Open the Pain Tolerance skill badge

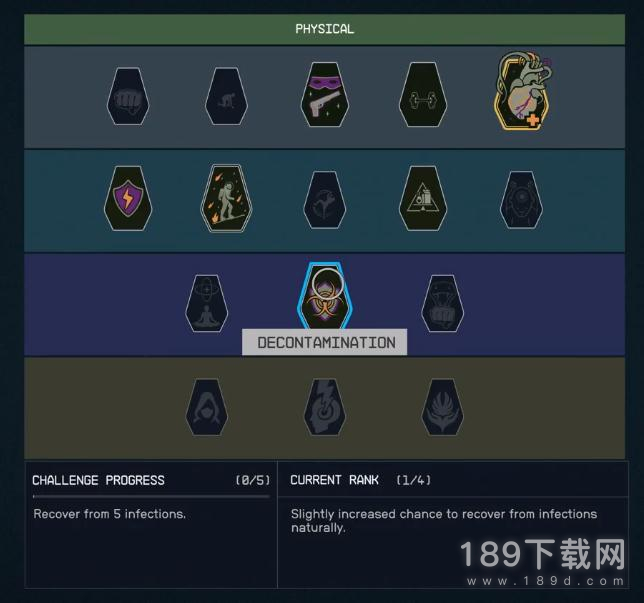coord(522,200)
